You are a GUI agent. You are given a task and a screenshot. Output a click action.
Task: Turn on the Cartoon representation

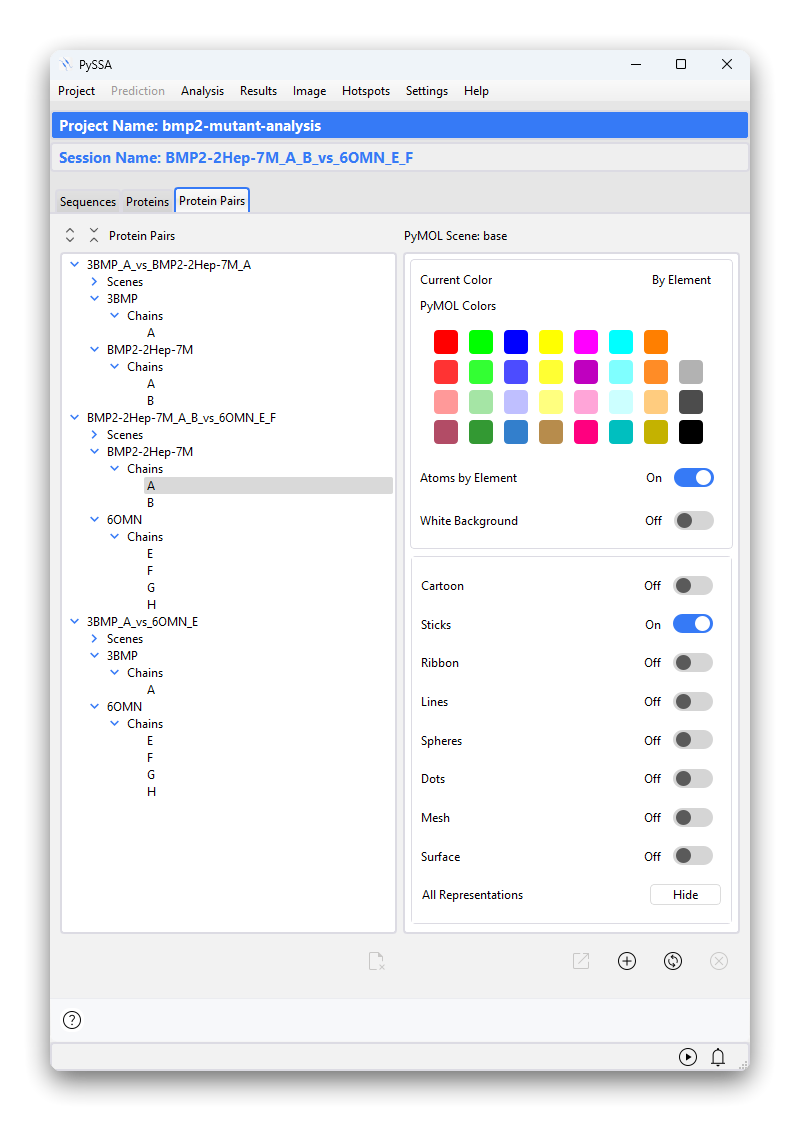(x=693, y=586)
